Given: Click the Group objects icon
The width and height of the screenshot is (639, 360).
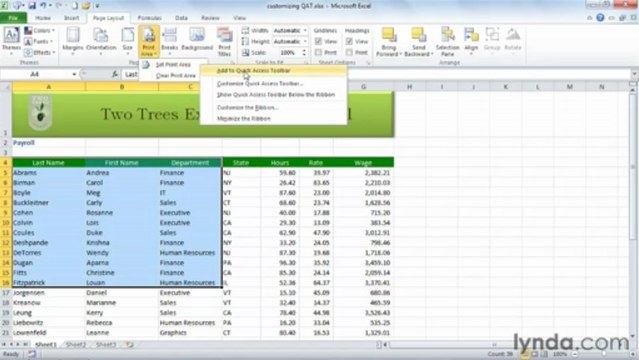Looking at the screenshot, I should 492,39.
